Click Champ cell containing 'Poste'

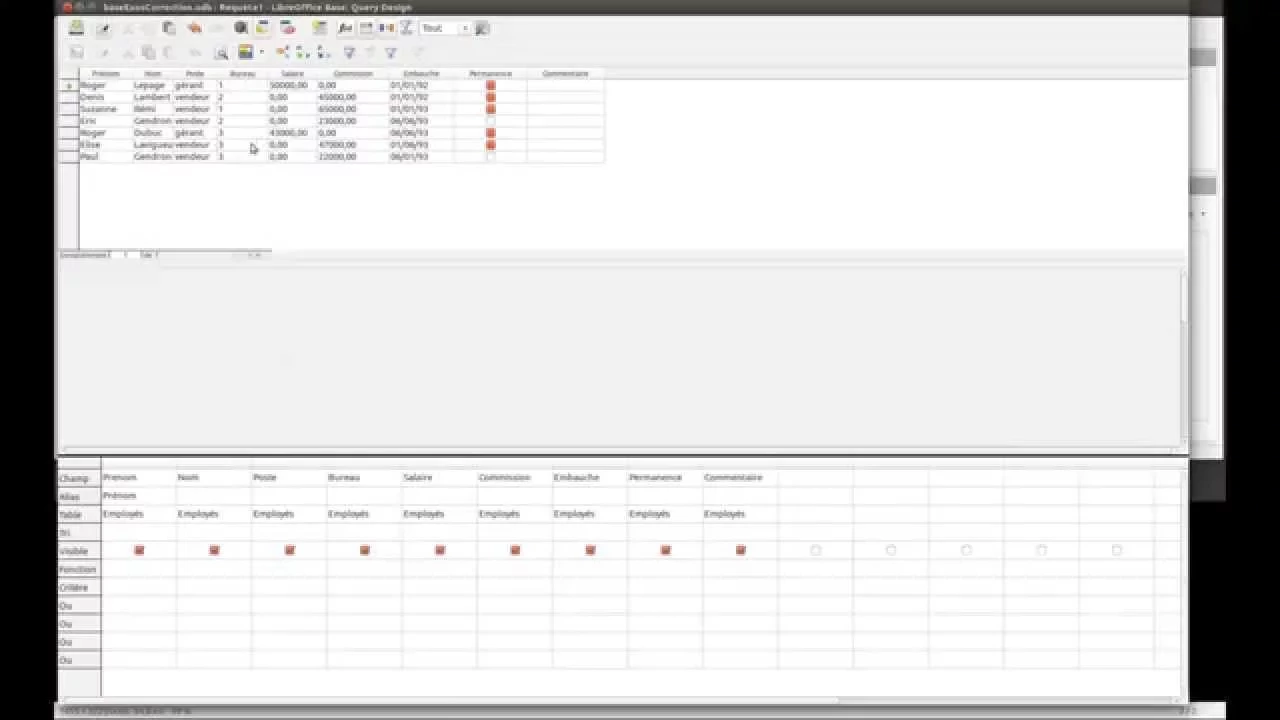[288, 478]
